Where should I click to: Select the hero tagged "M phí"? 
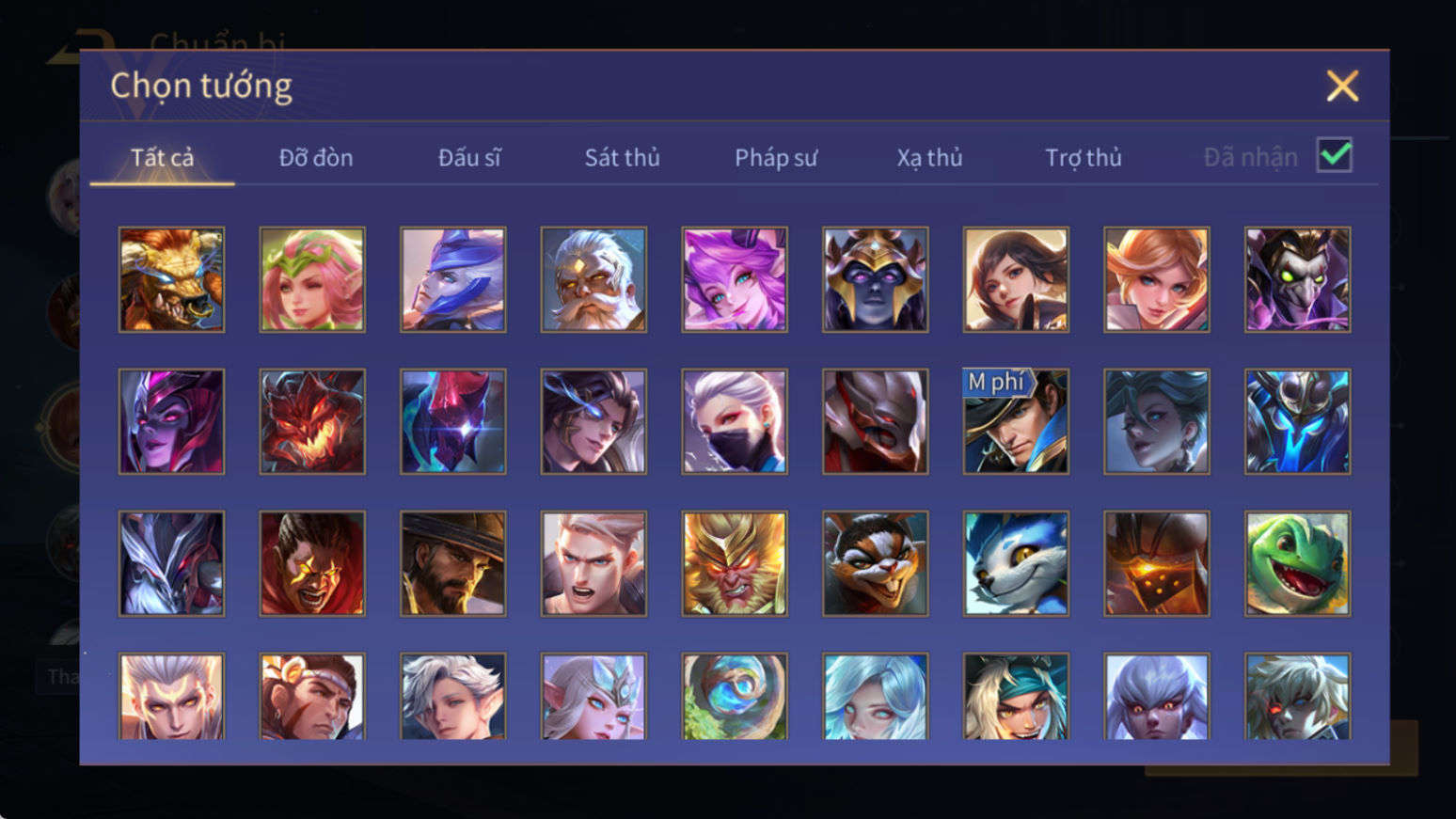coord(1016,421)
